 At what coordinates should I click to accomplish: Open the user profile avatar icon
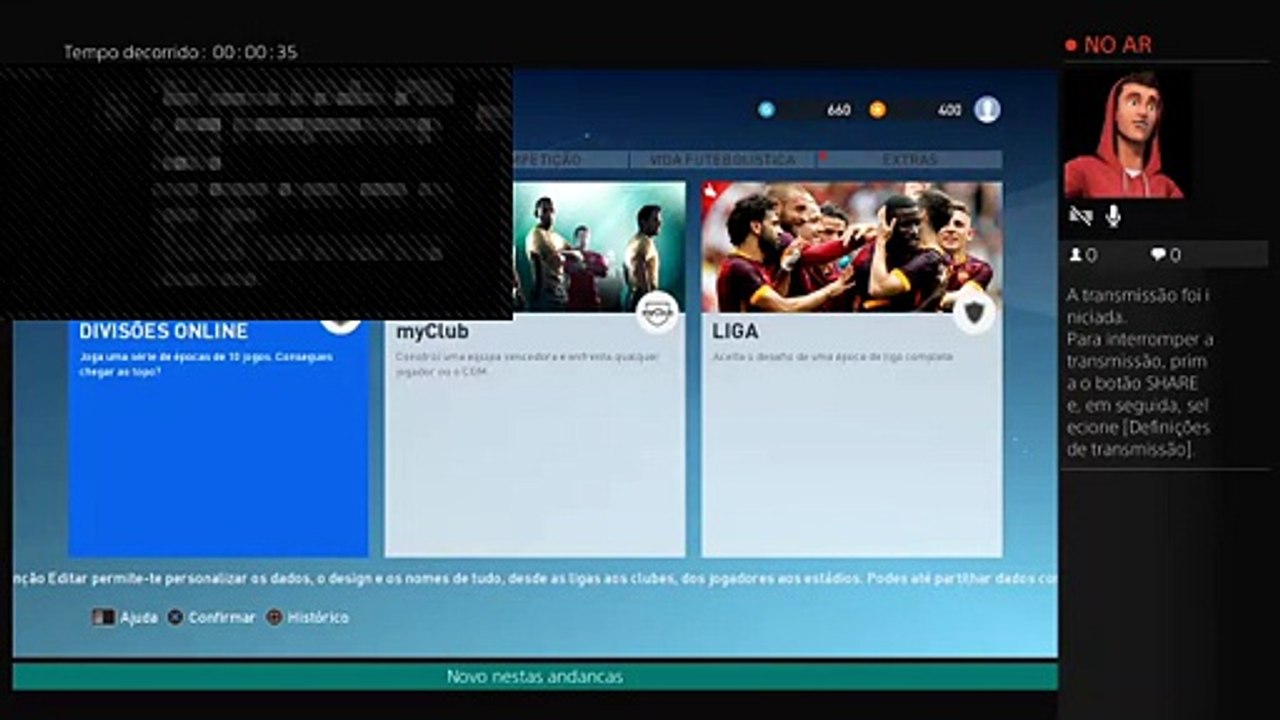pyautogui.click(x=987, y=110)
